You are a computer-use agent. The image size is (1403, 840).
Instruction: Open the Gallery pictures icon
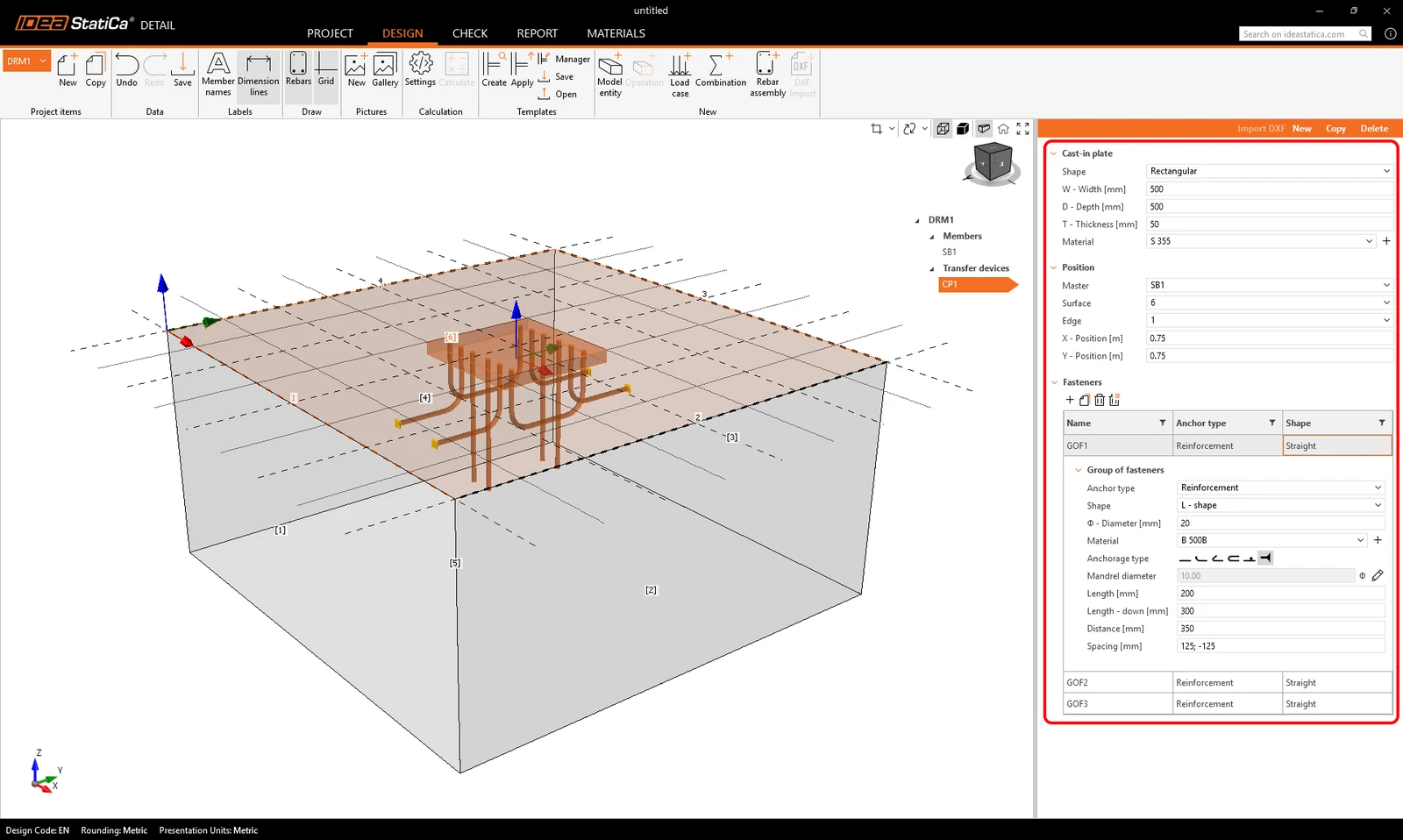click(385, 70)
